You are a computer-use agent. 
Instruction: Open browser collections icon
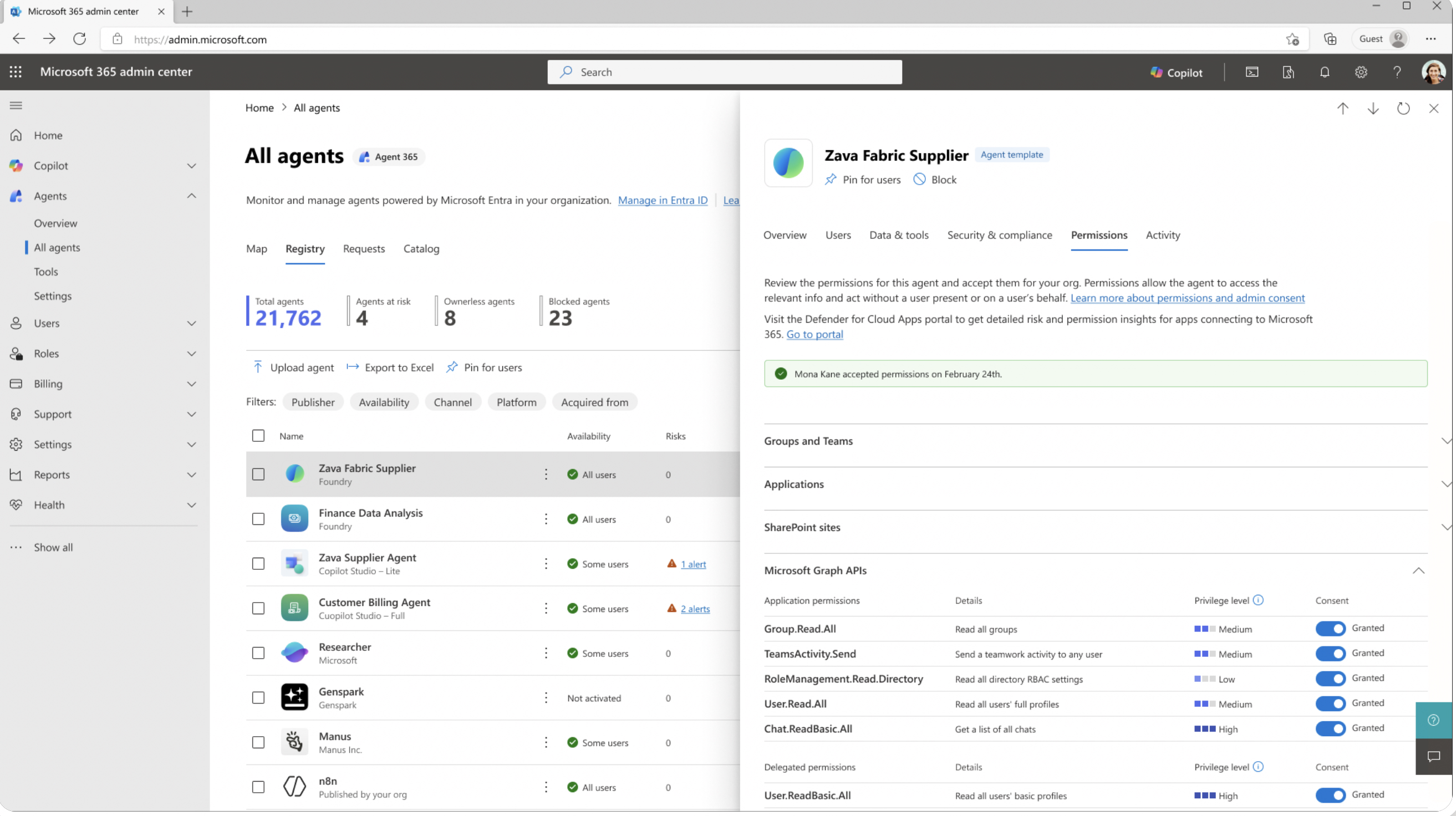click(1330, 39)
